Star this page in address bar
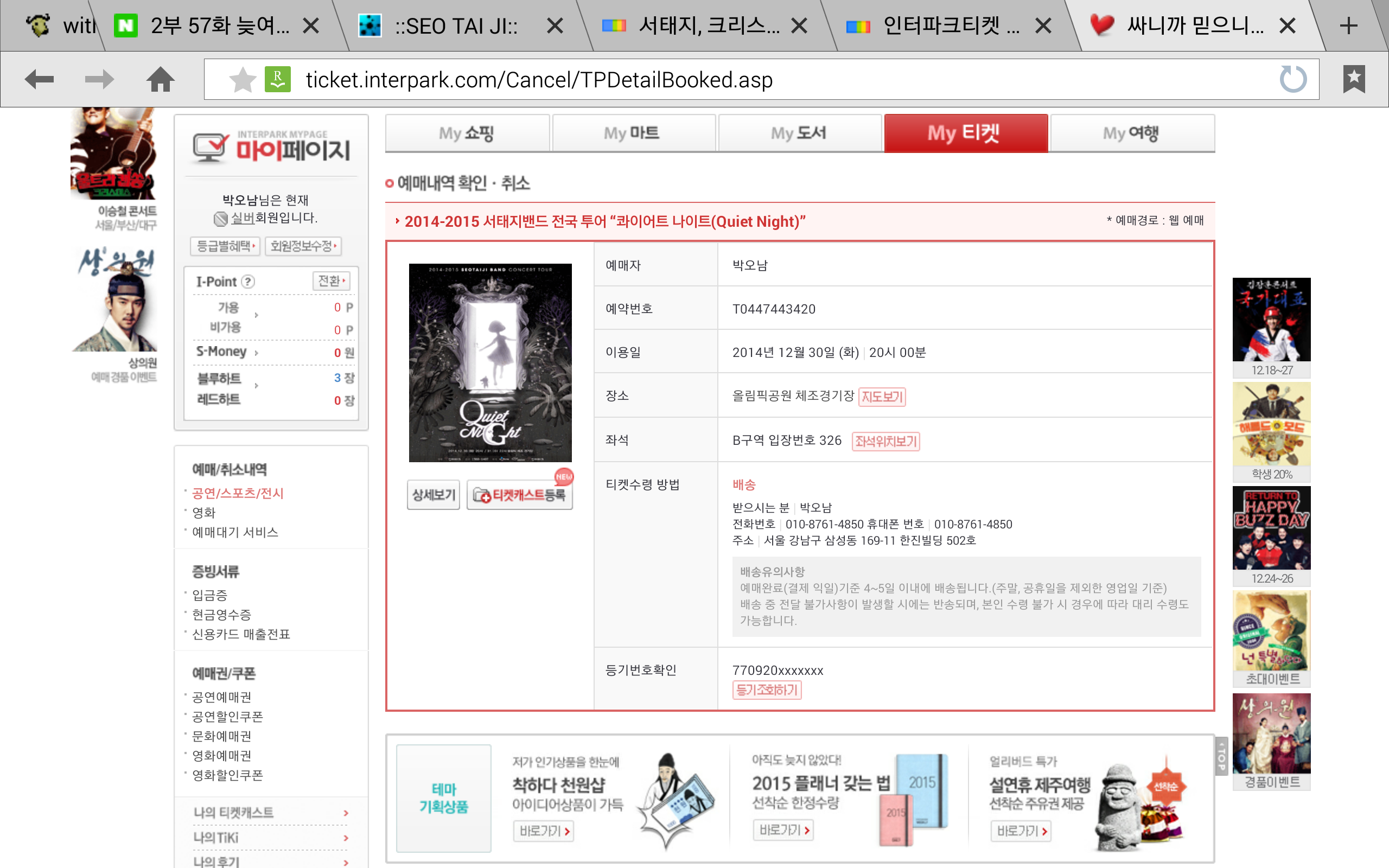 click(242, 79)
